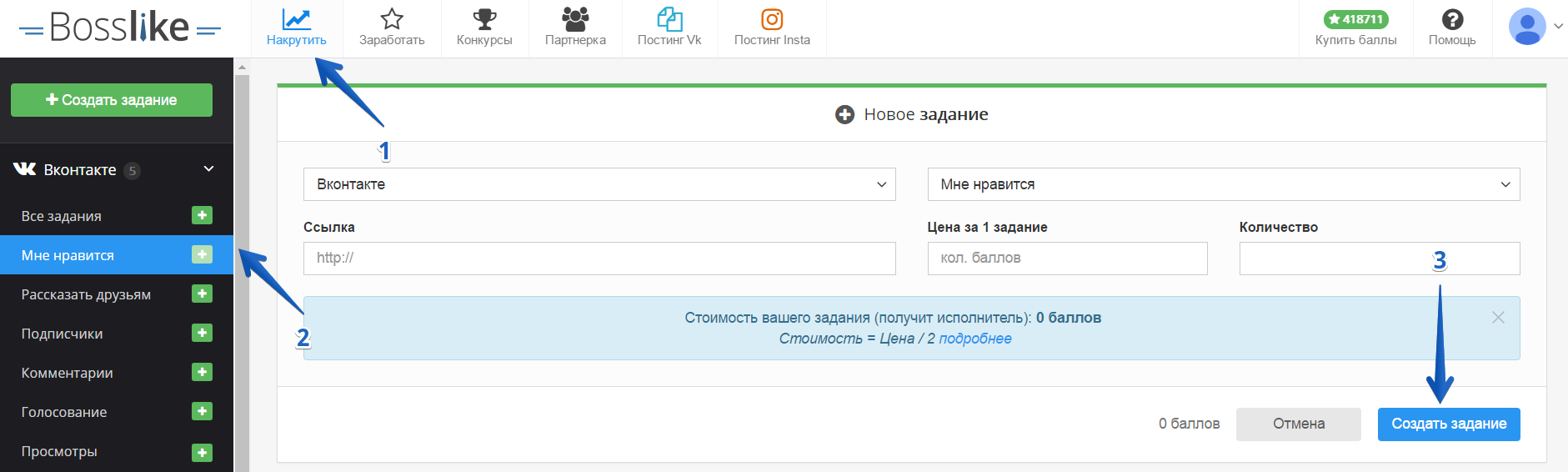Image resolution: width=1568 pixels, height=472 pixels.
Task: Open the Постинг Vk icon
Action: point(669,19)
